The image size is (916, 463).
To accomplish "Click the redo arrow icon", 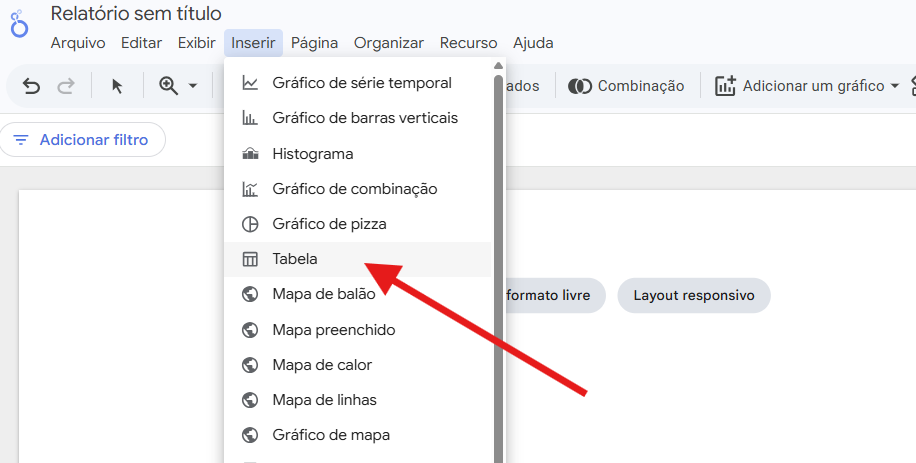I will (66, 86).
